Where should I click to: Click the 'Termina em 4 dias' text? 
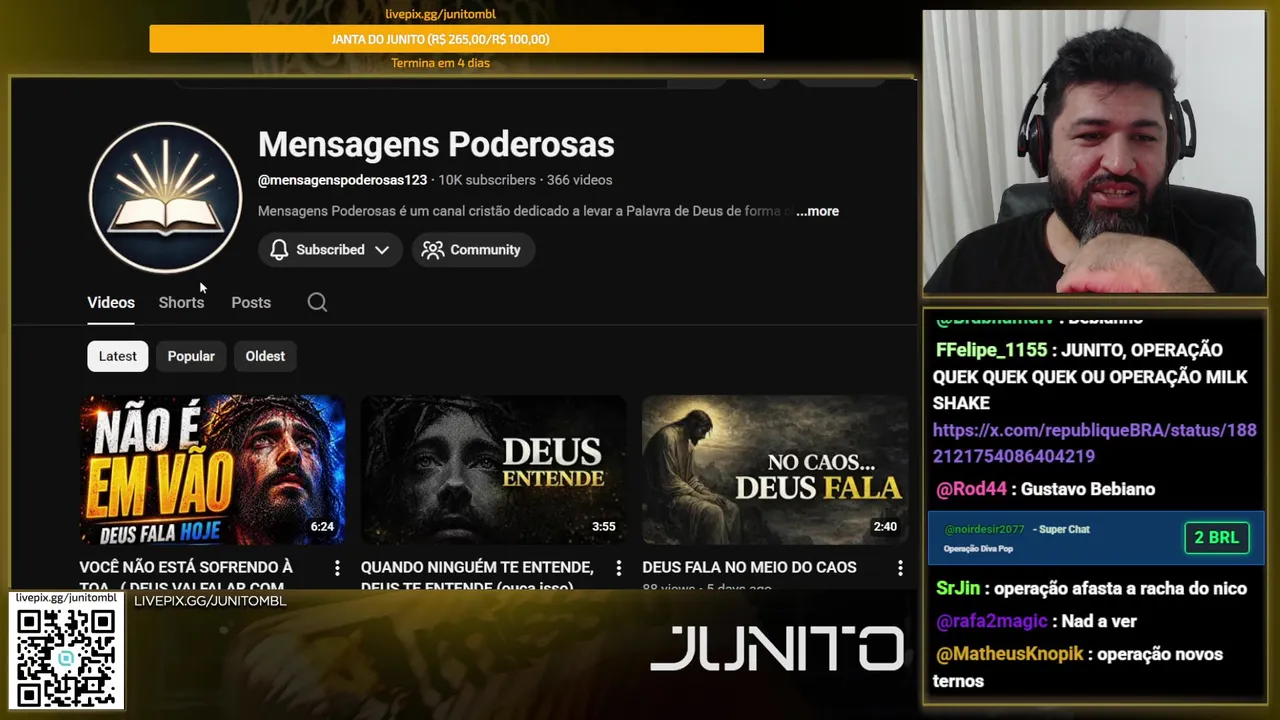click(440, 63)
